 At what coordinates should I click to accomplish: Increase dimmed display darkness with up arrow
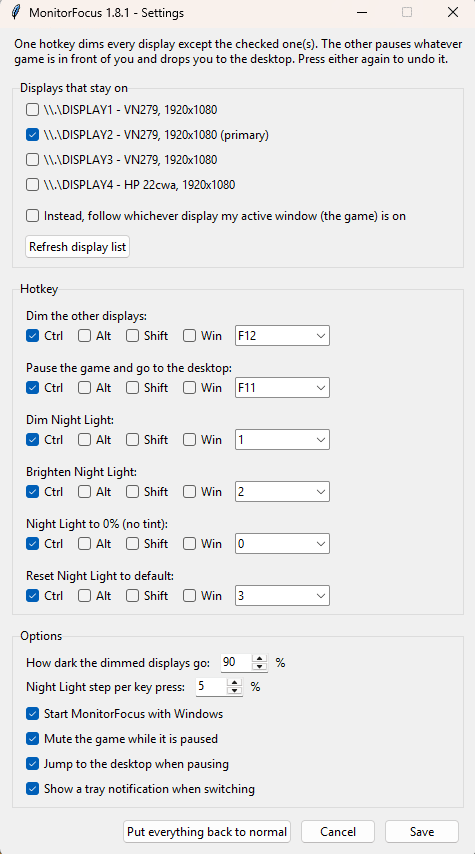point(260,658)
